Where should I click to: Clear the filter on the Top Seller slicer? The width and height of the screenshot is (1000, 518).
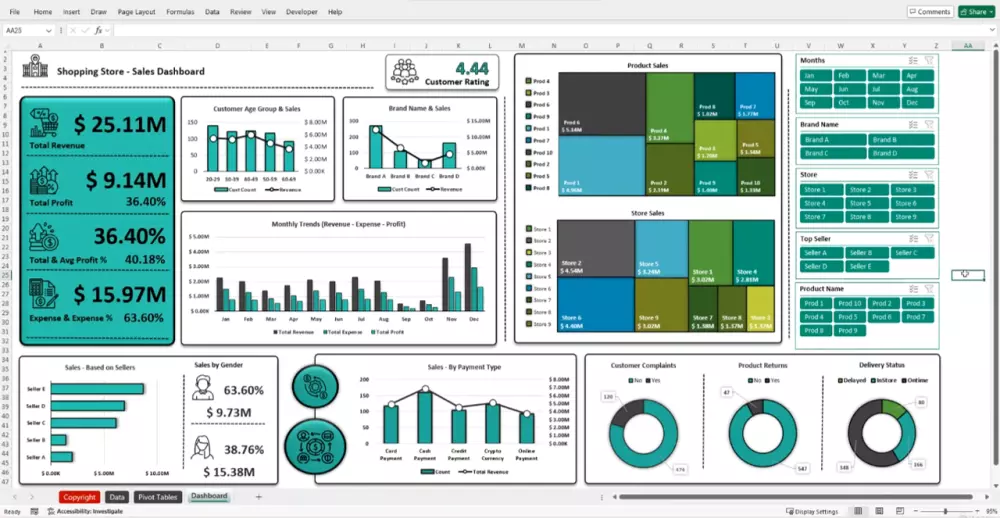click(929, 238)
